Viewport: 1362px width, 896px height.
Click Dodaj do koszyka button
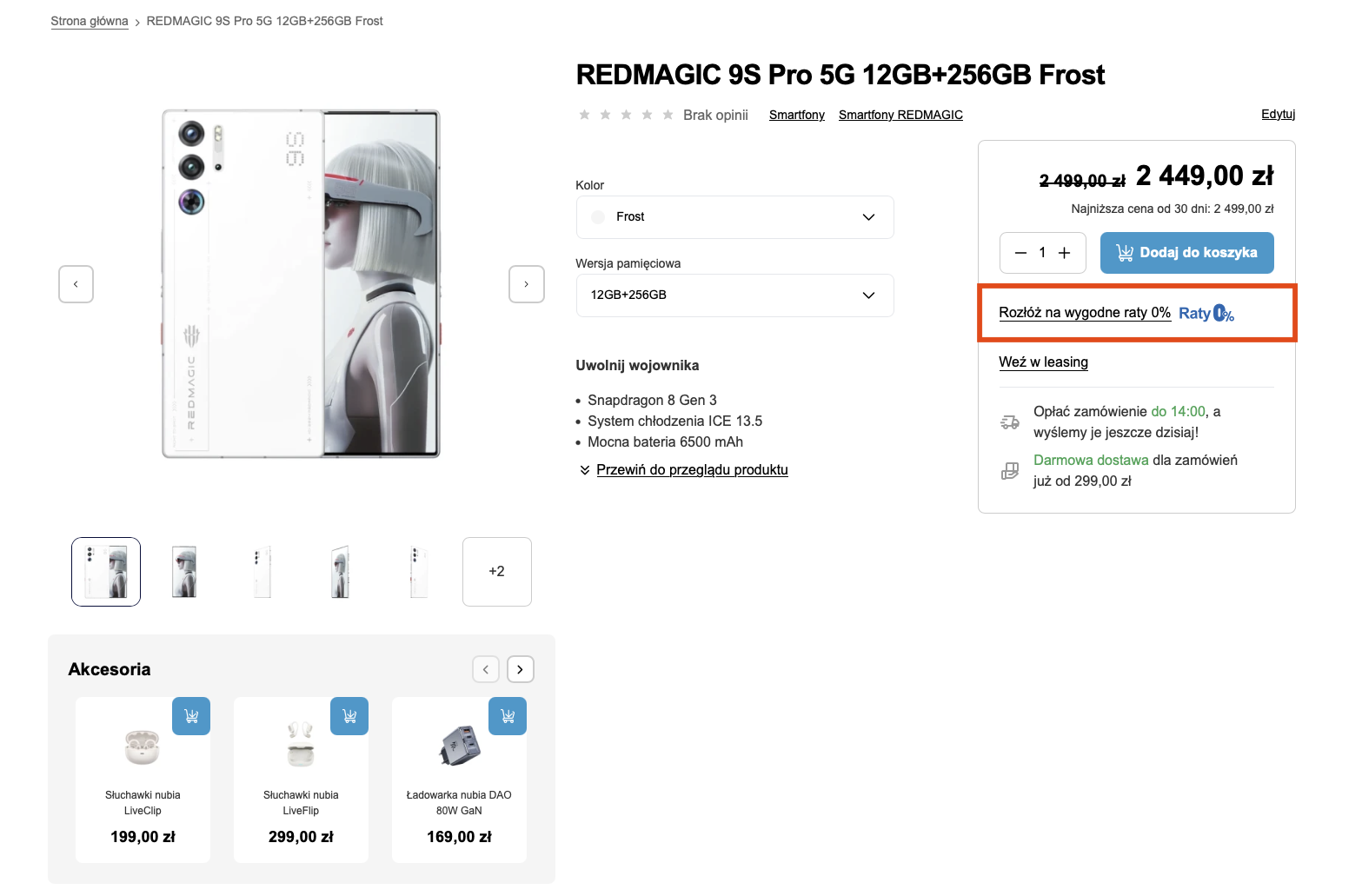click(x=1186, y=253)
